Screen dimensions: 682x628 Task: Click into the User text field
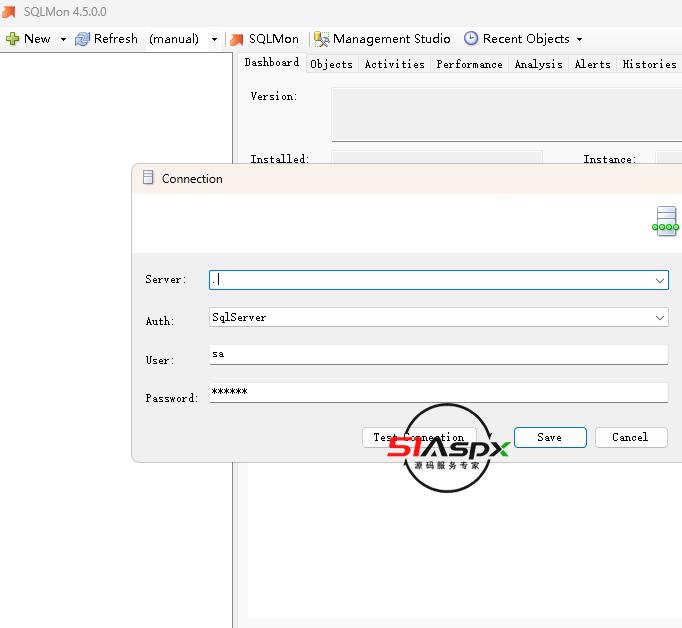pyautogui.click(x=438, y=354)
